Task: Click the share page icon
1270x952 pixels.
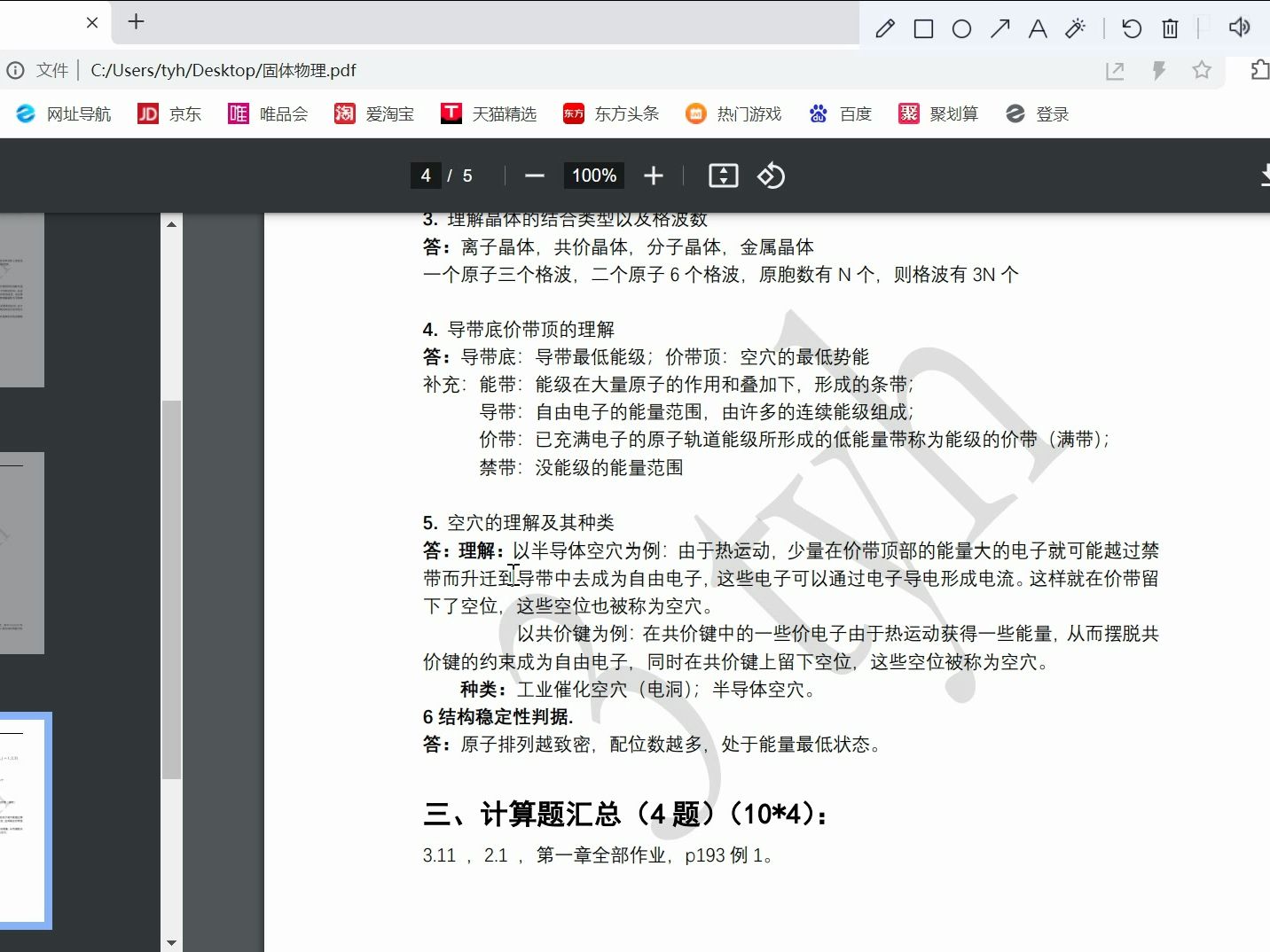Action: (1115, 71)
